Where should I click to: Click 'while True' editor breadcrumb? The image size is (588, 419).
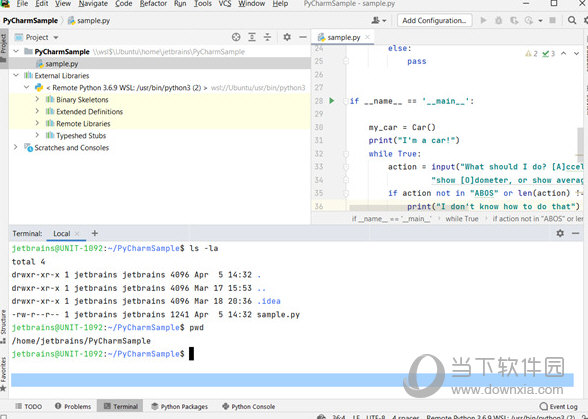[462, 219]
